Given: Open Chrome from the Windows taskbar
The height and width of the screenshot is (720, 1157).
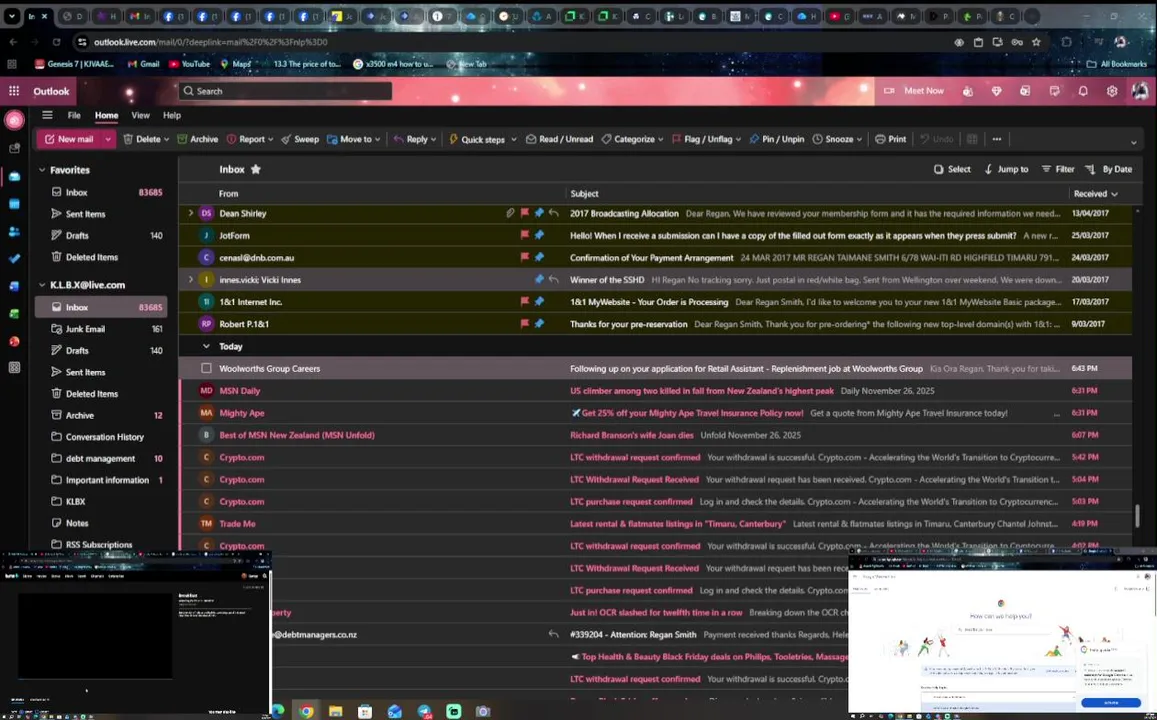Looking at the screenshot, I should pyautogui.click(x=305, y=711).
